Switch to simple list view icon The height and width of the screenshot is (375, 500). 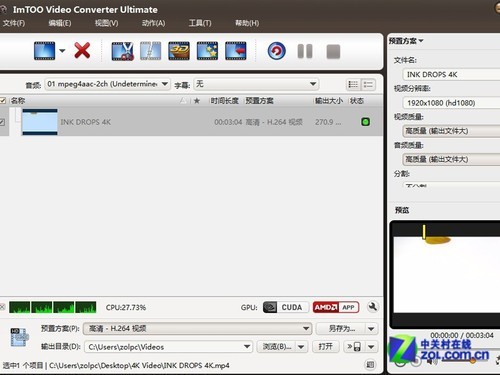coord(368,84)
